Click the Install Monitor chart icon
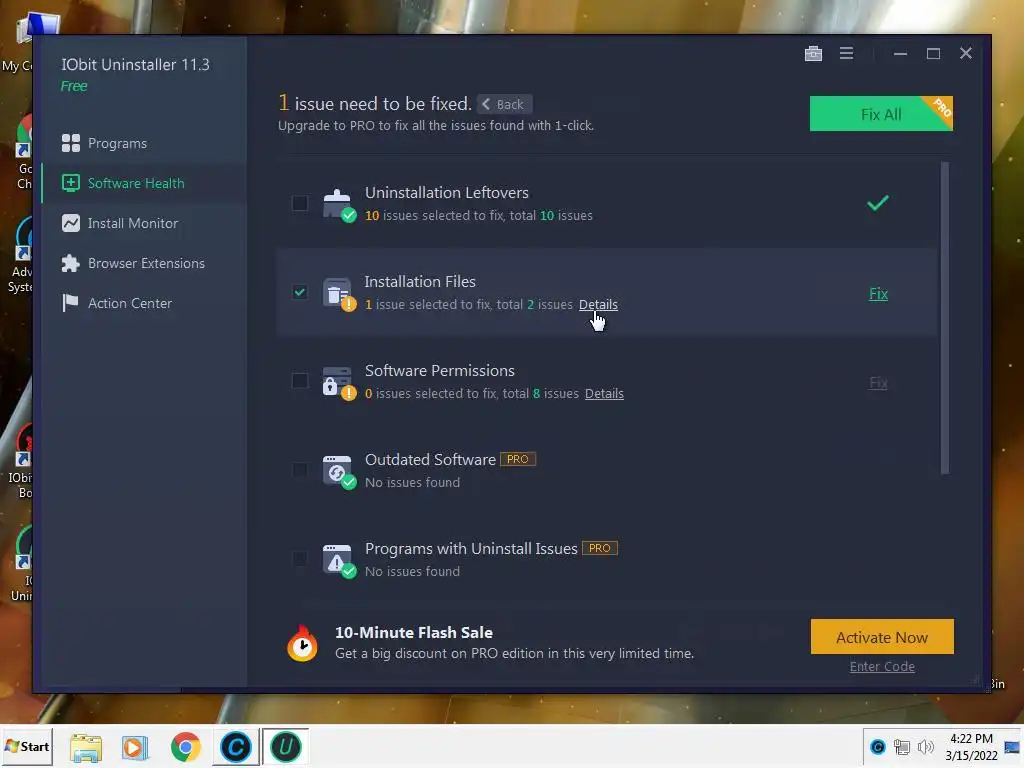The image size is (1024, 768). (x=71, y=223)
